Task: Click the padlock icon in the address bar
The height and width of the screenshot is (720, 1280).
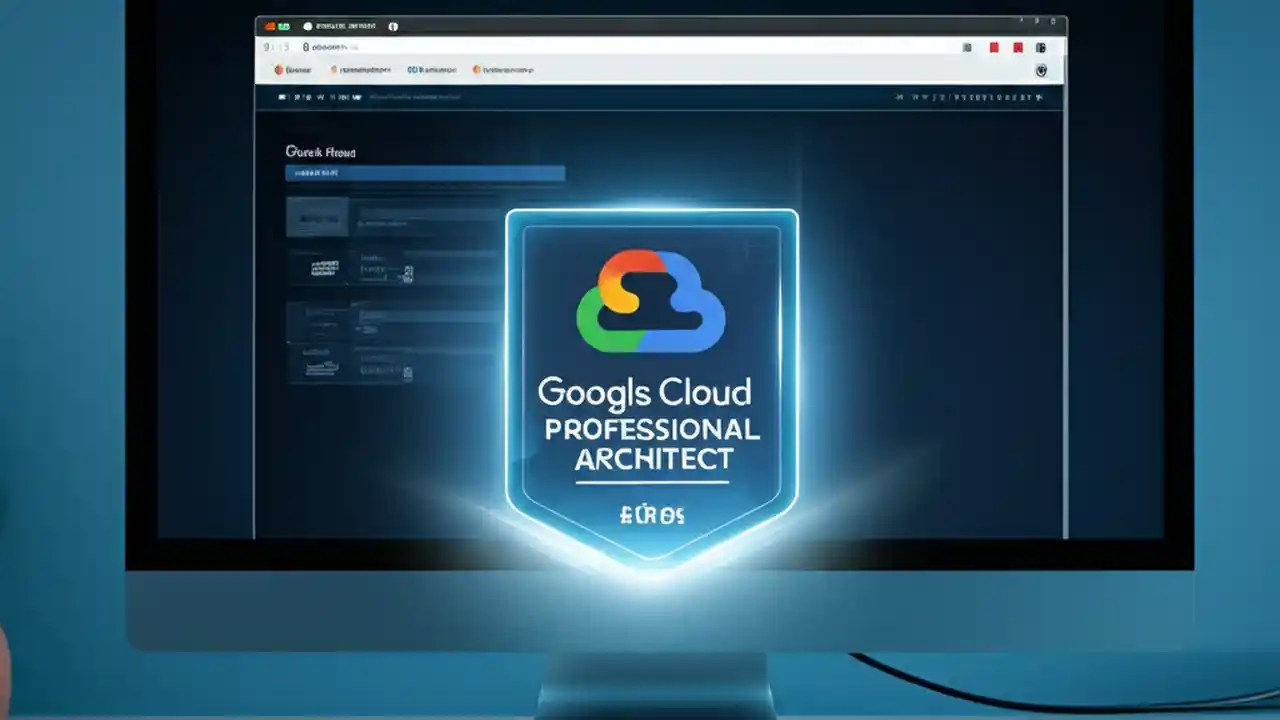Action: click(305, 47)
